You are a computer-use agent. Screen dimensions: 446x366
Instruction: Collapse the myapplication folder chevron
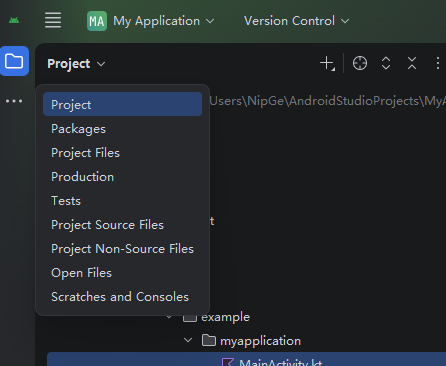188,340
